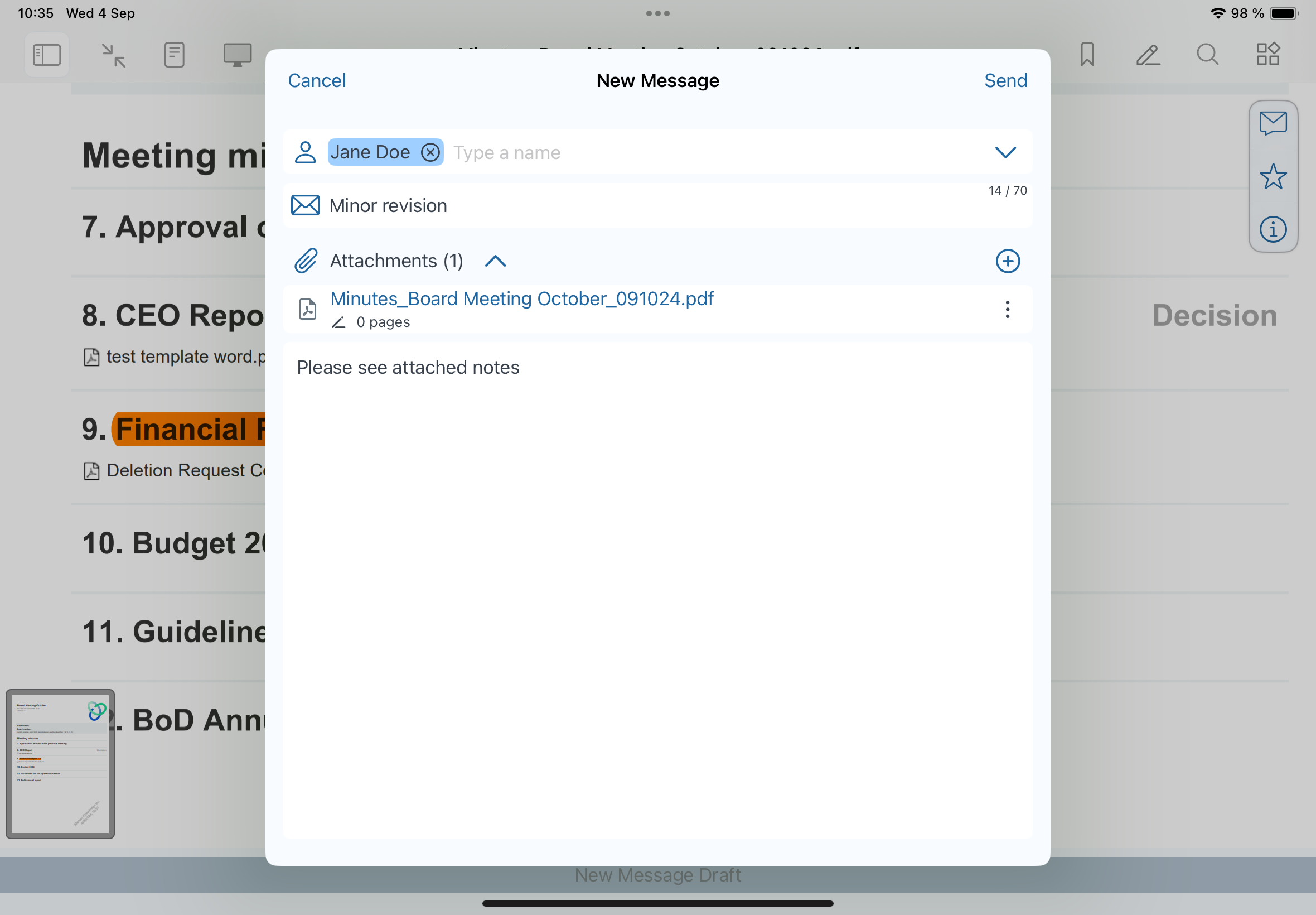Tap the 'Decision' label in background
1316x915 pixels.
pos(1215,316)
